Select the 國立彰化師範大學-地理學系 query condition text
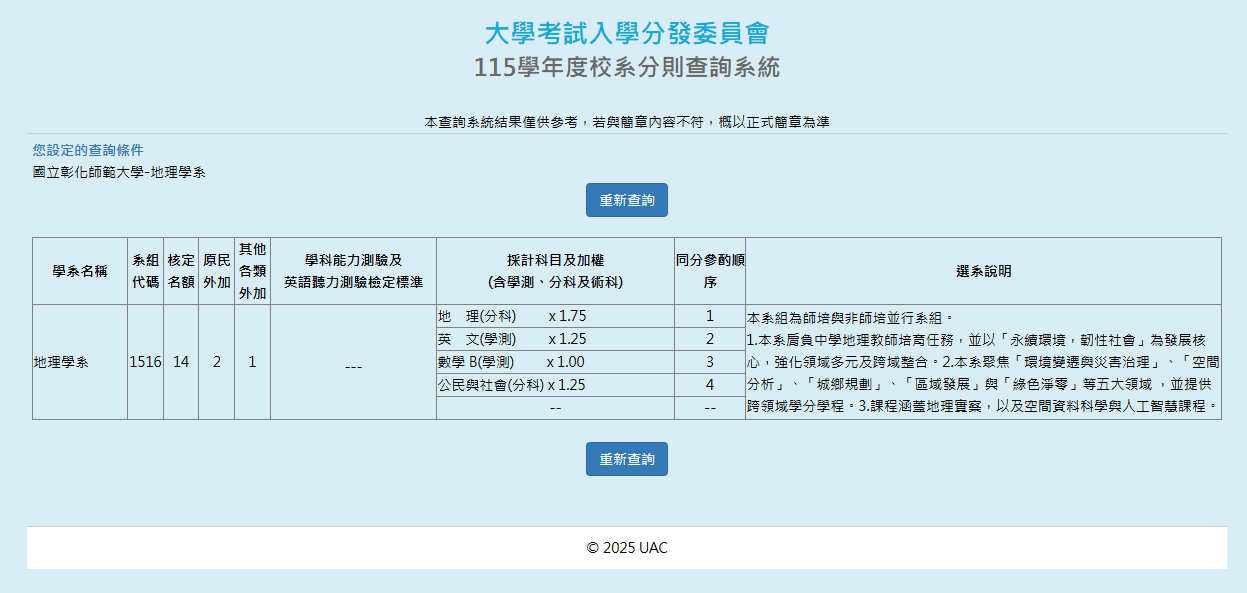Viewport: 1247px width, 593px height. pyautogui.click(x=119, y=172)
